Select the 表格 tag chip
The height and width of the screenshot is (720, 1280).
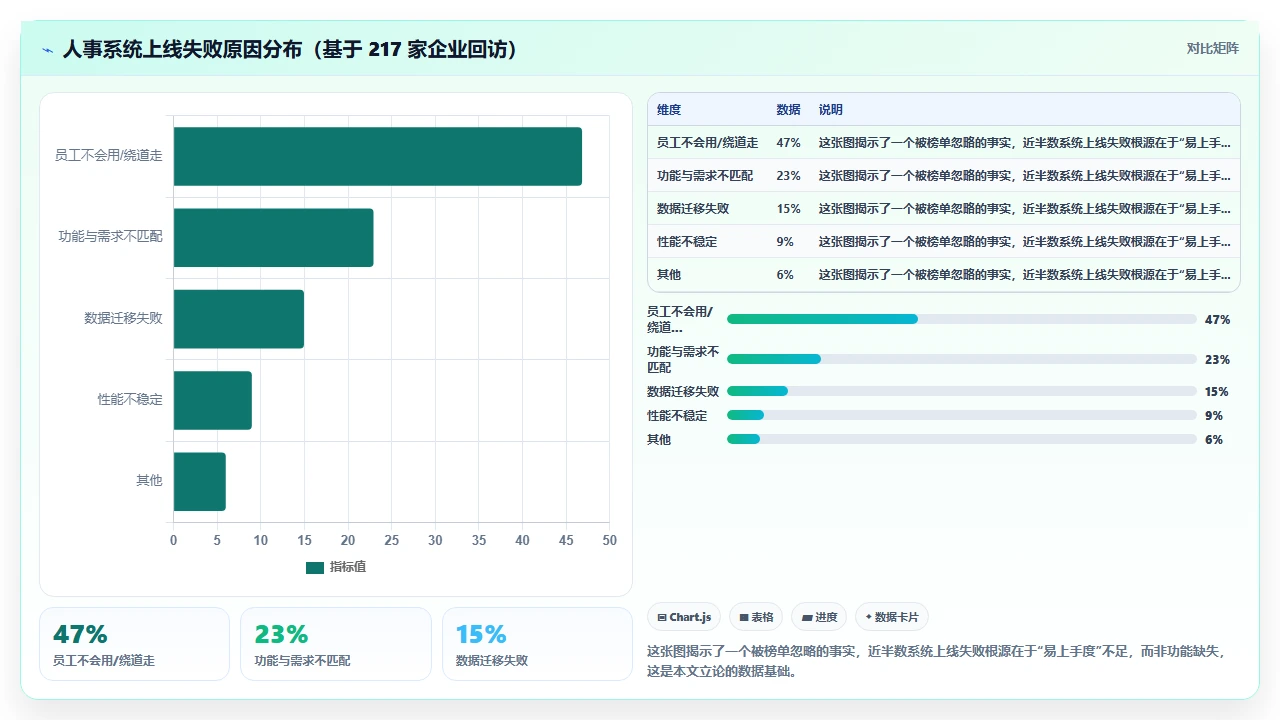[756, 617]
